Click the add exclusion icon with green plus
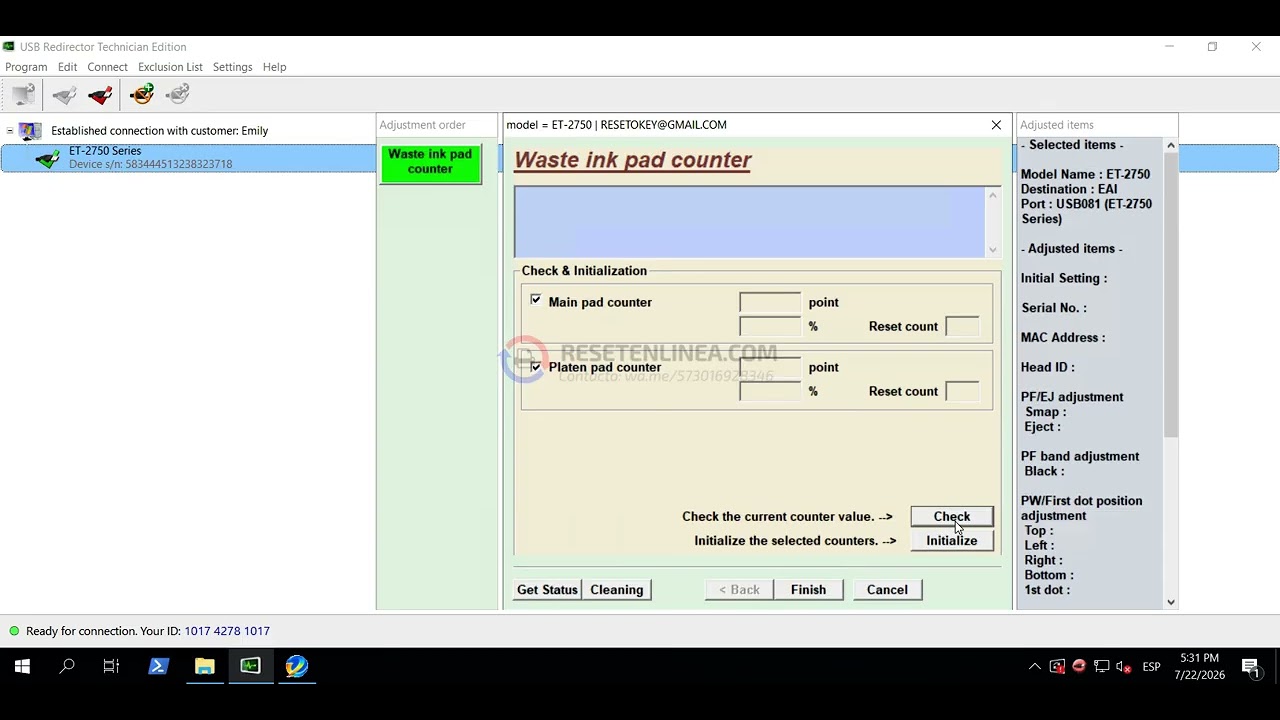The image size is (1280, 720). (x=142, y=95)
